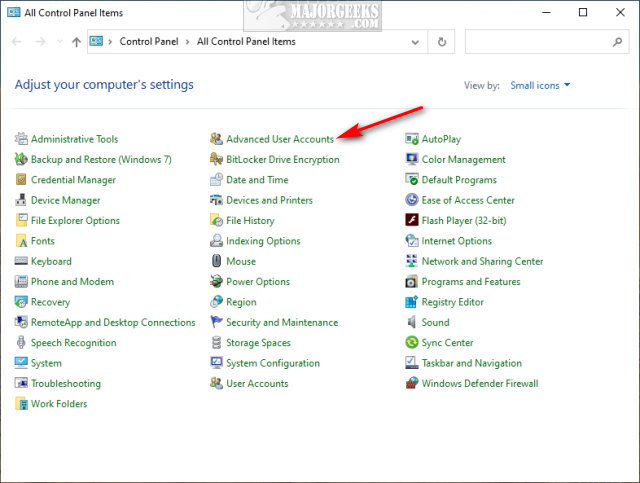This screenshot has width=640, height=483.
Task: Click inside the Search Control Panel box
Action: pyautogui.click(x=535, y=42)
